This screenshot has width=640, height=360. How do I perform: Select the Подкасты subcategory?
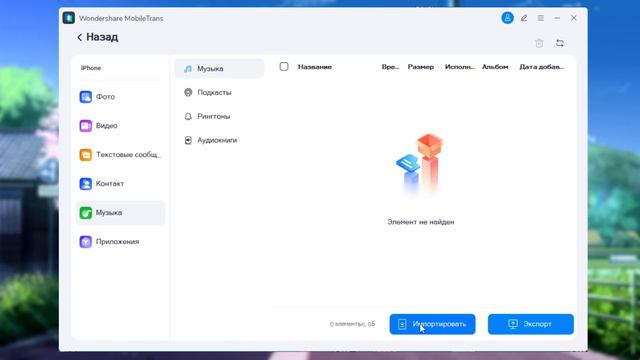tap(219, 92)
